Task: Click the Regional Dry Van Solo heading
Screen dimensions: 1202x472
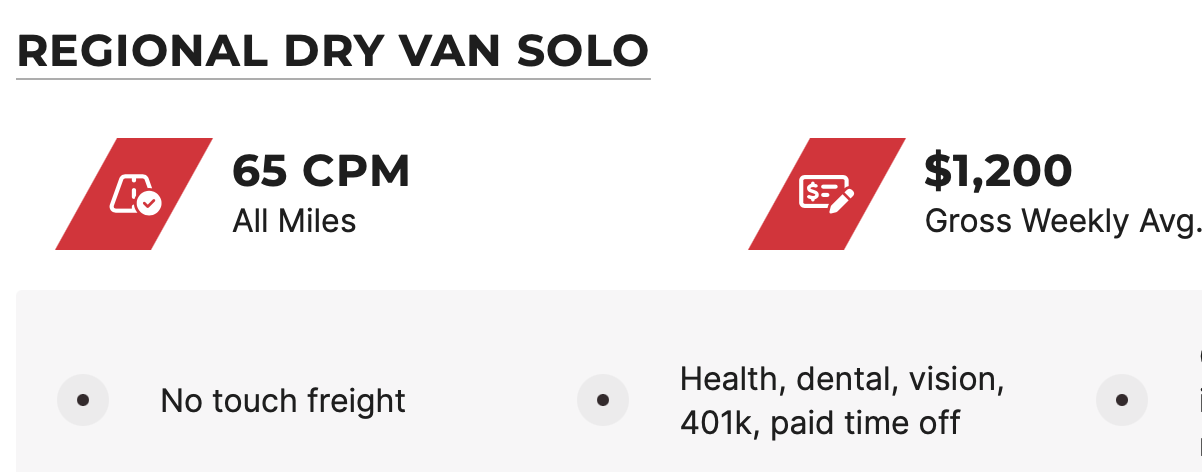Action: click(x=333, y=51)
